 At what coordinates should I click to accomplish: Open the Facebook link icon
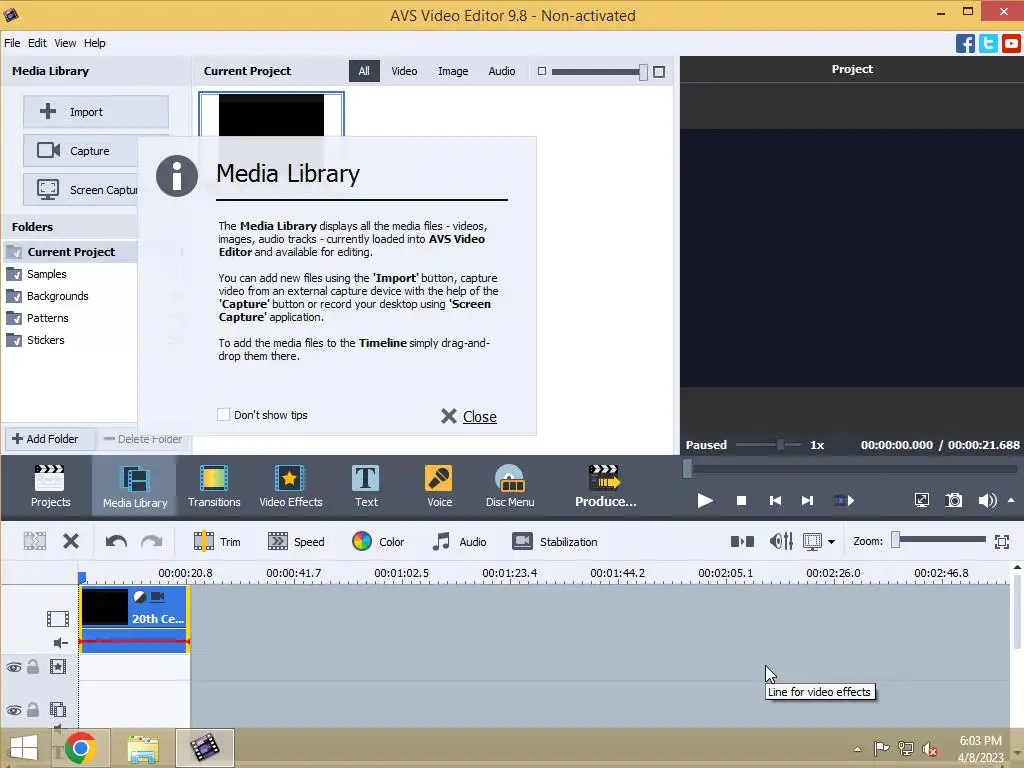pos(965,44)
